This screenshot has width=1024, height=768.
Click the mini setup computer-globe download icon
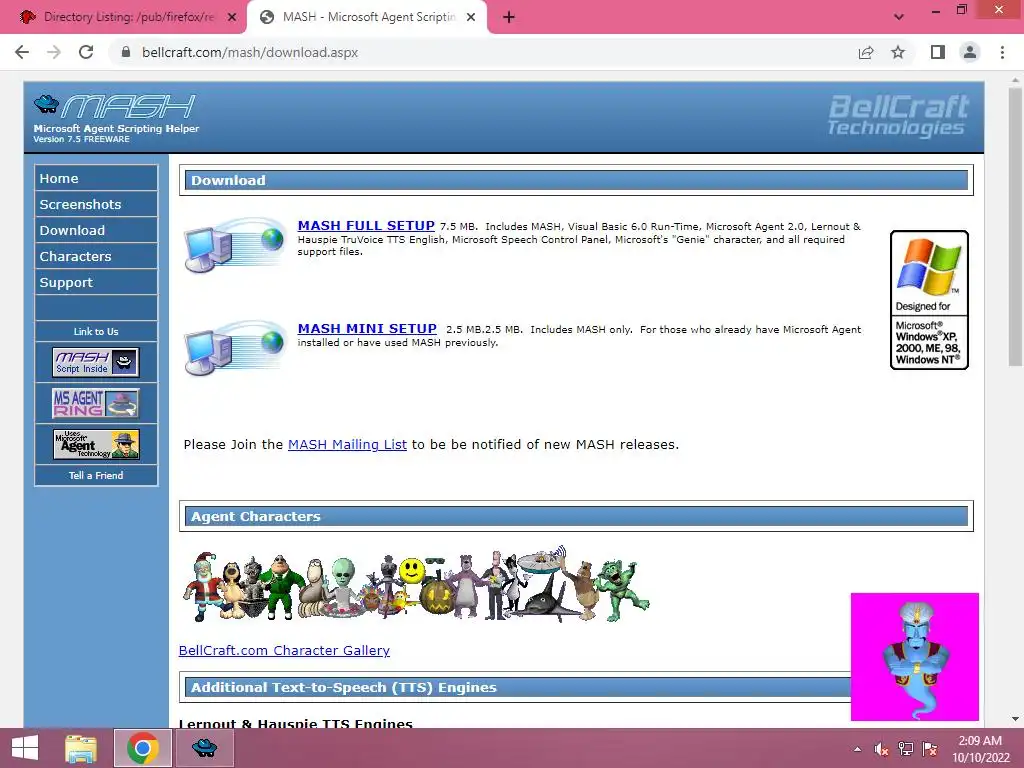tap(236, 348)
